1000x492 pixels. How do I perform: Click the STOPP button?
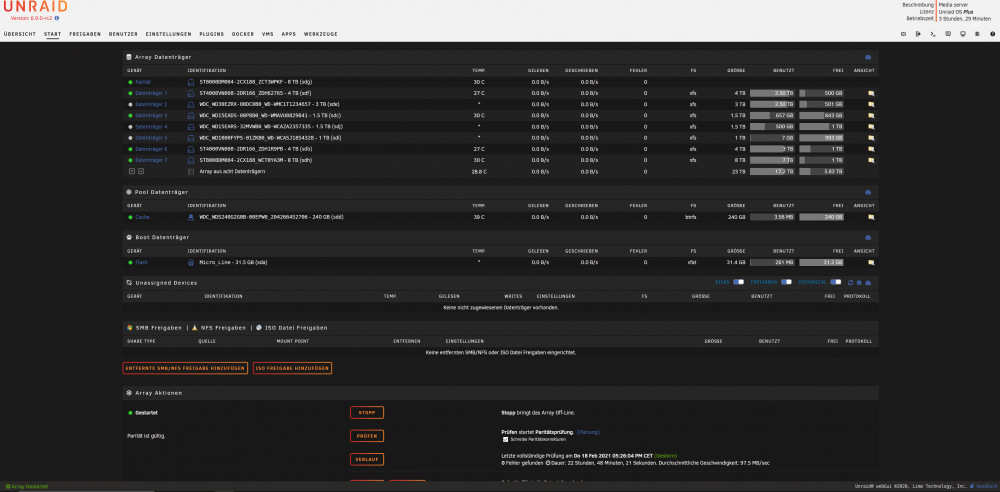pos(367,413)
